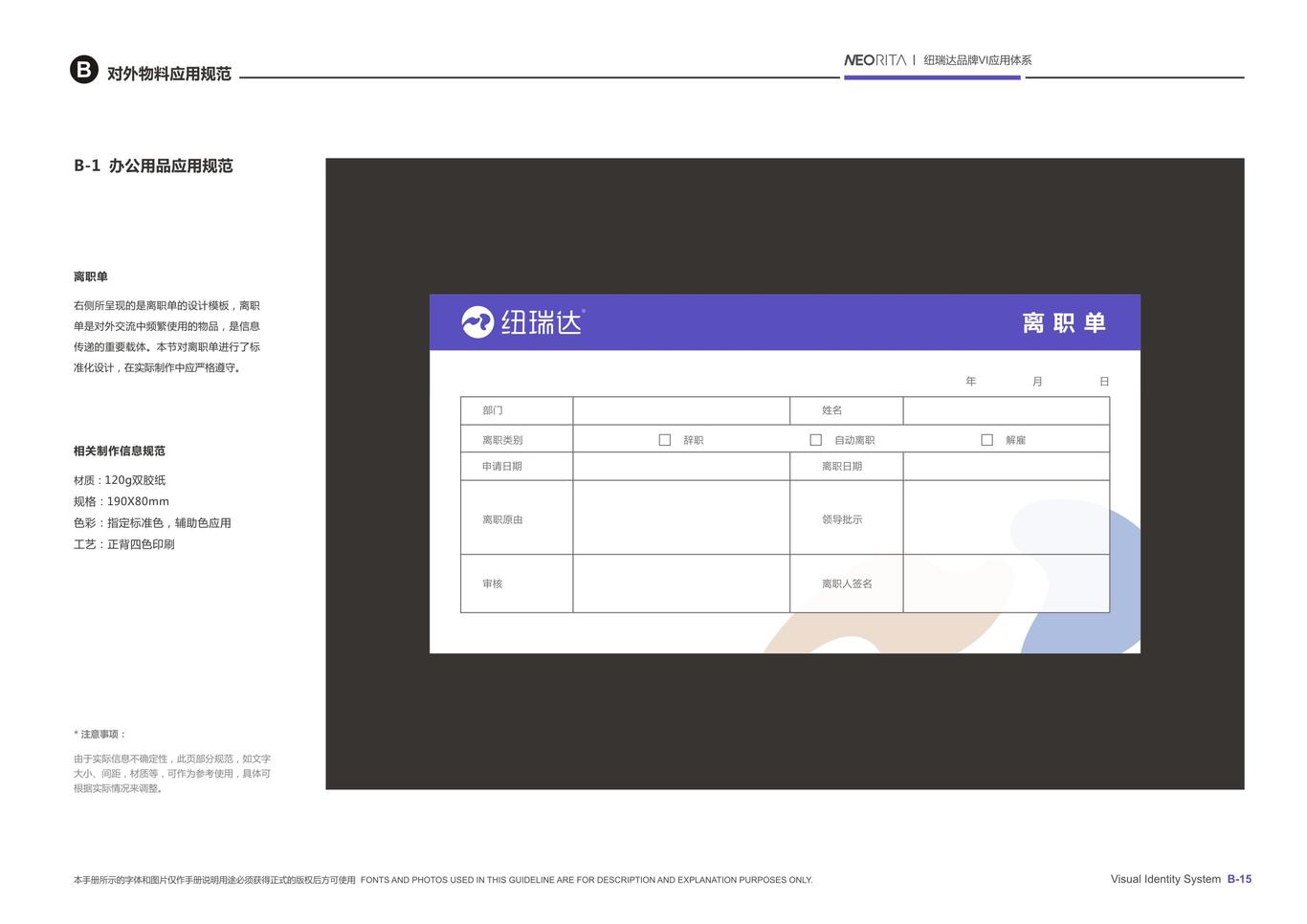Click the 材质：120g双胶纸 line
Image resolution: width=1307 pixels, height=924 pixels.
(120, 480)
